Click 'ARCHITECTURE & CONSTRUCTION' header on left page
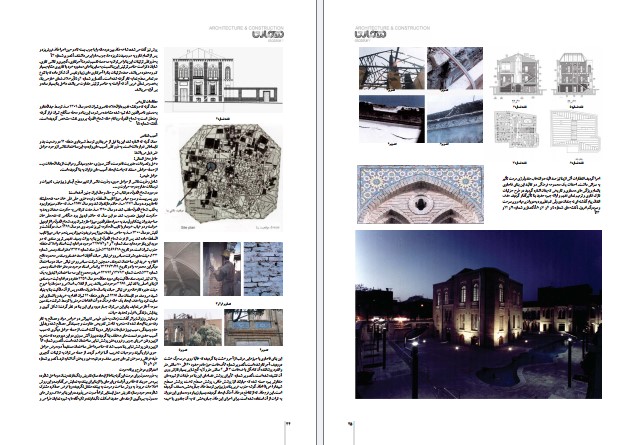 coord(246,28)
